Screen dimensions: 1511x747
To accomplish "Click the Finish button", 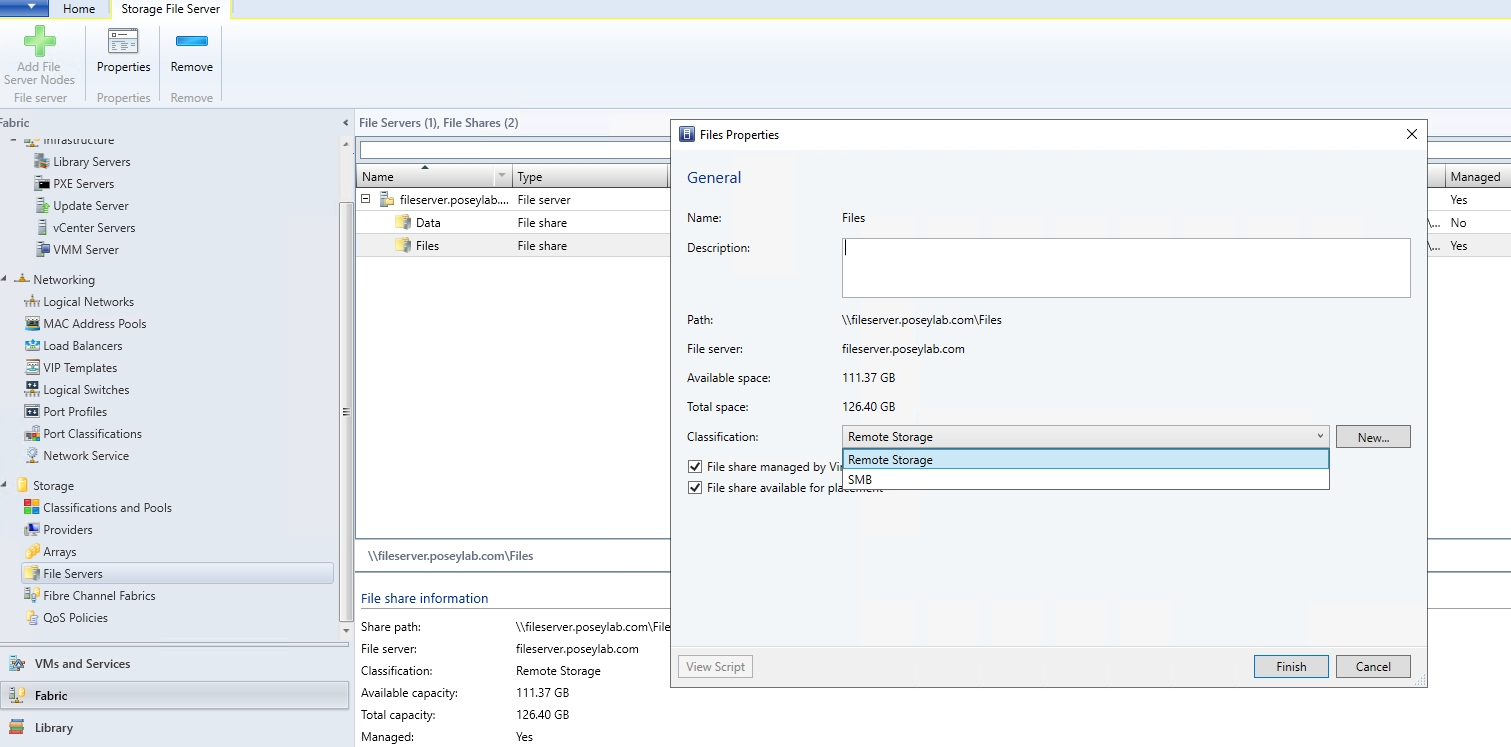I will click(1290, 666).
